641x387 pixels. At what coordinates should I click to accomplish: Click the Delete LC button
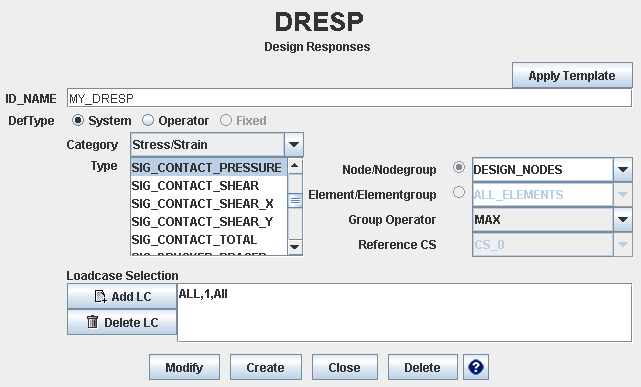point(122,322)
